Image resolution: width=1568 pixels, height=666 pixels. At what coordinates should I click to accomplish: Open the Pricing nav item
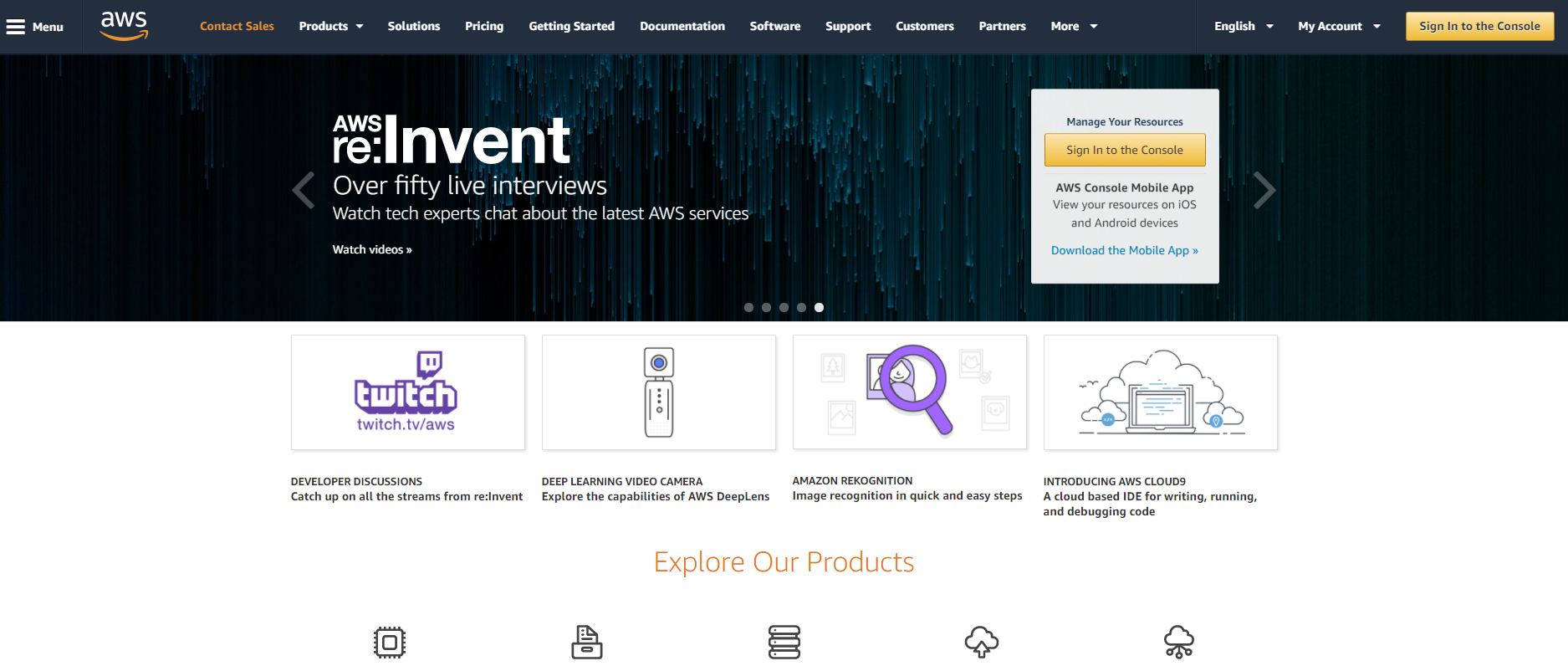[x=484, y=26]
